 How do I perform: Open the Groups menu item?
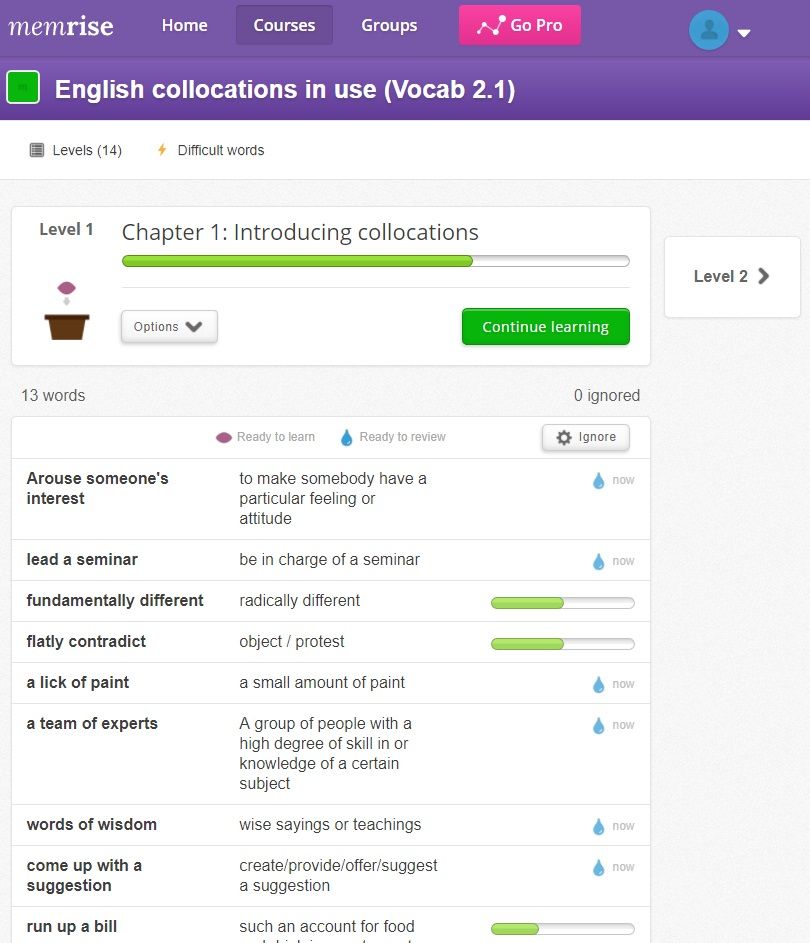[389, 26]
